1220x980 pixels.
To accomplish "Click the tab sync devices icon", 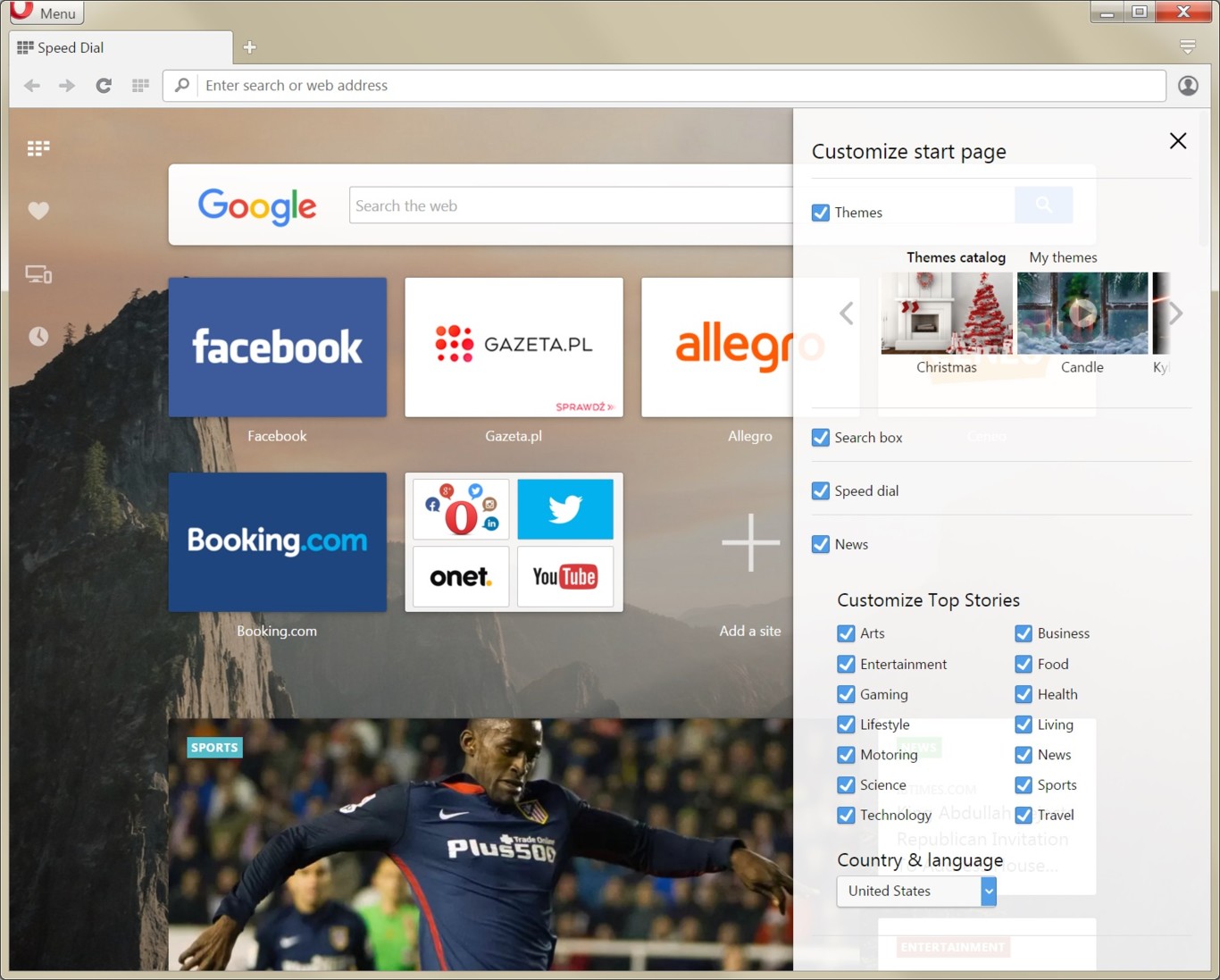I will tap(38, 273).
